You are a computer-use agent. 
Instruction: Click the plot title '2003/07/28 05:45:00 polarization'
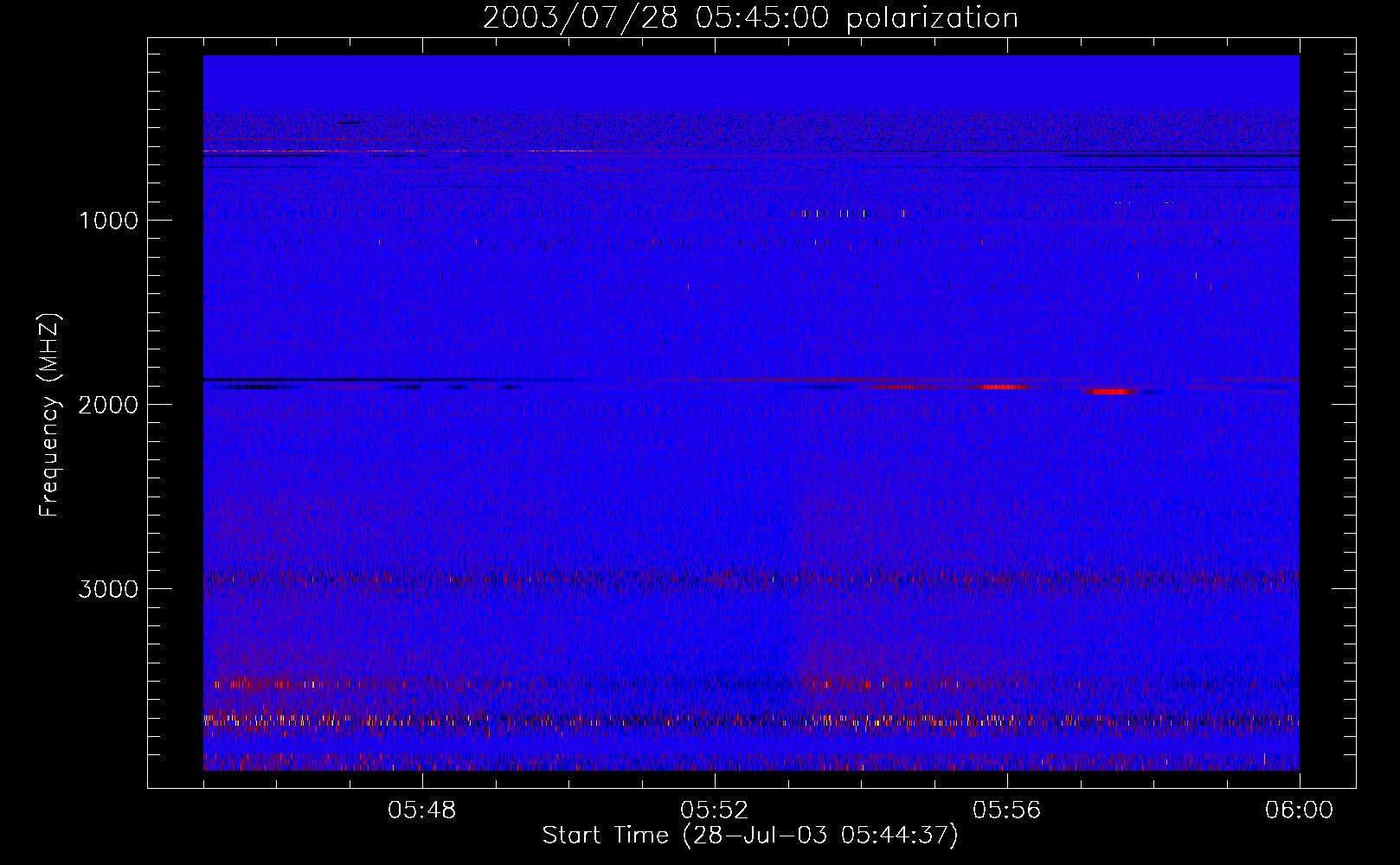click(x=750, y=17)
